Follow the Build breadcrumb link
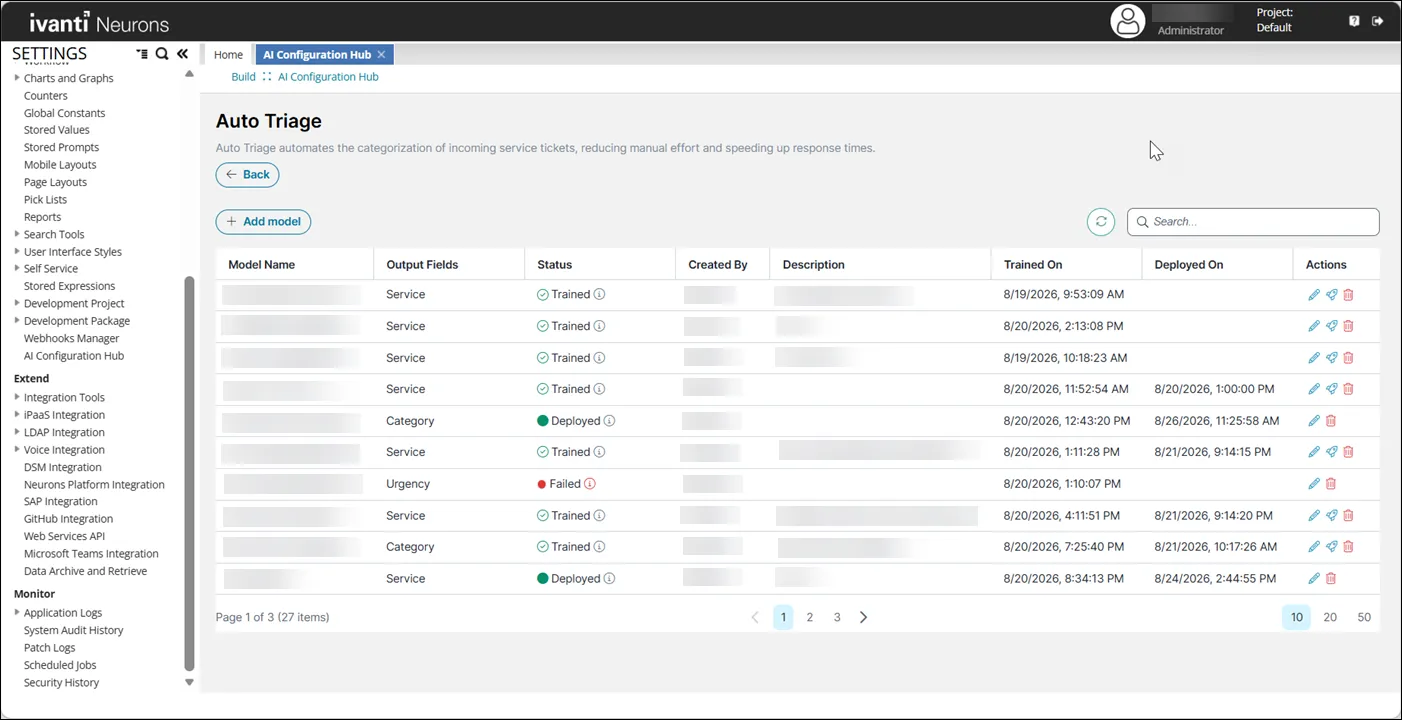Viewport: 1402px width, 720px height. [243, 77]
